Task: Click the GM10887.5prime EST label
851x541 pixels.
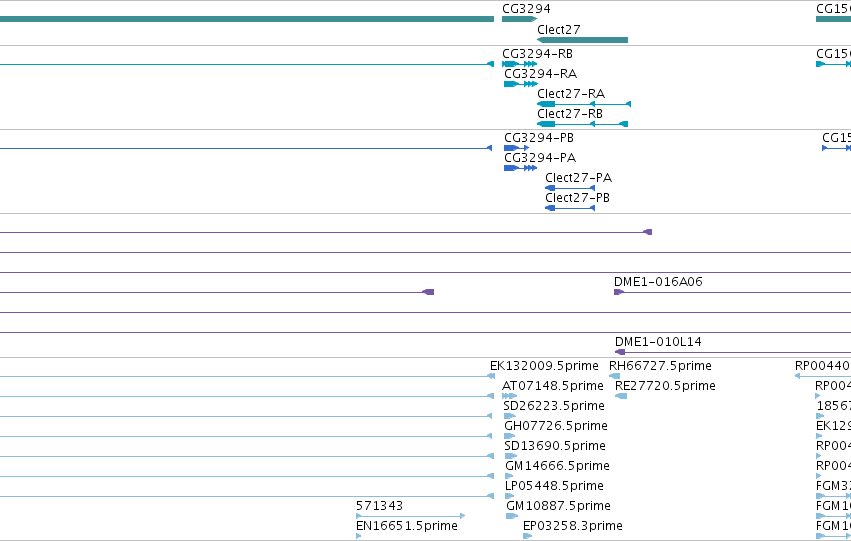Action: 558,506
